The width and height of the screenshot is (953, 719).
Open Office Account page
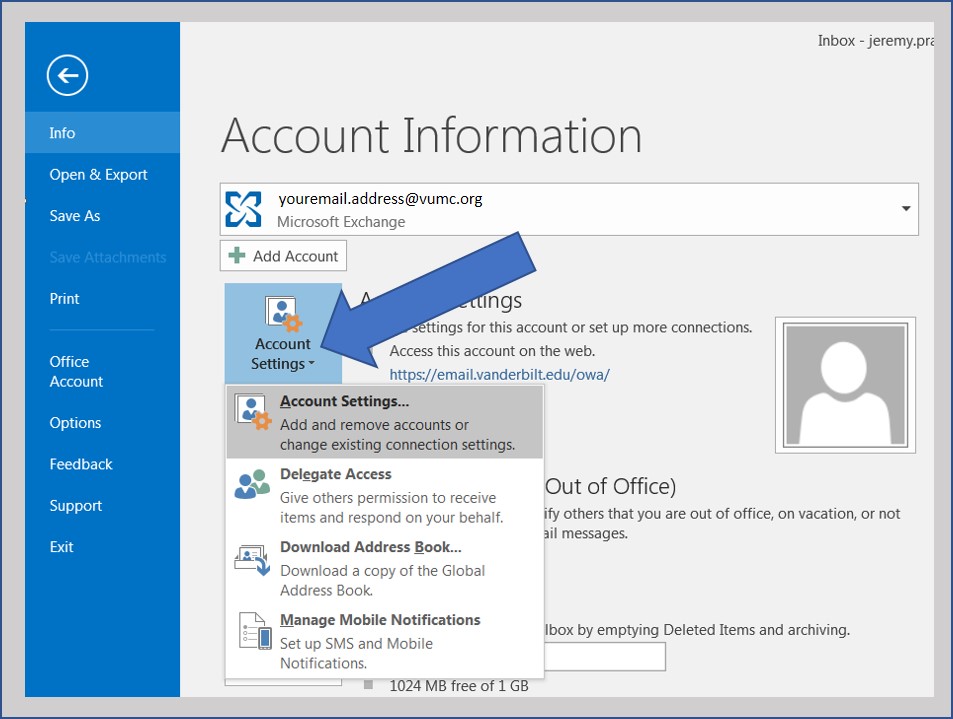[102, 371]
